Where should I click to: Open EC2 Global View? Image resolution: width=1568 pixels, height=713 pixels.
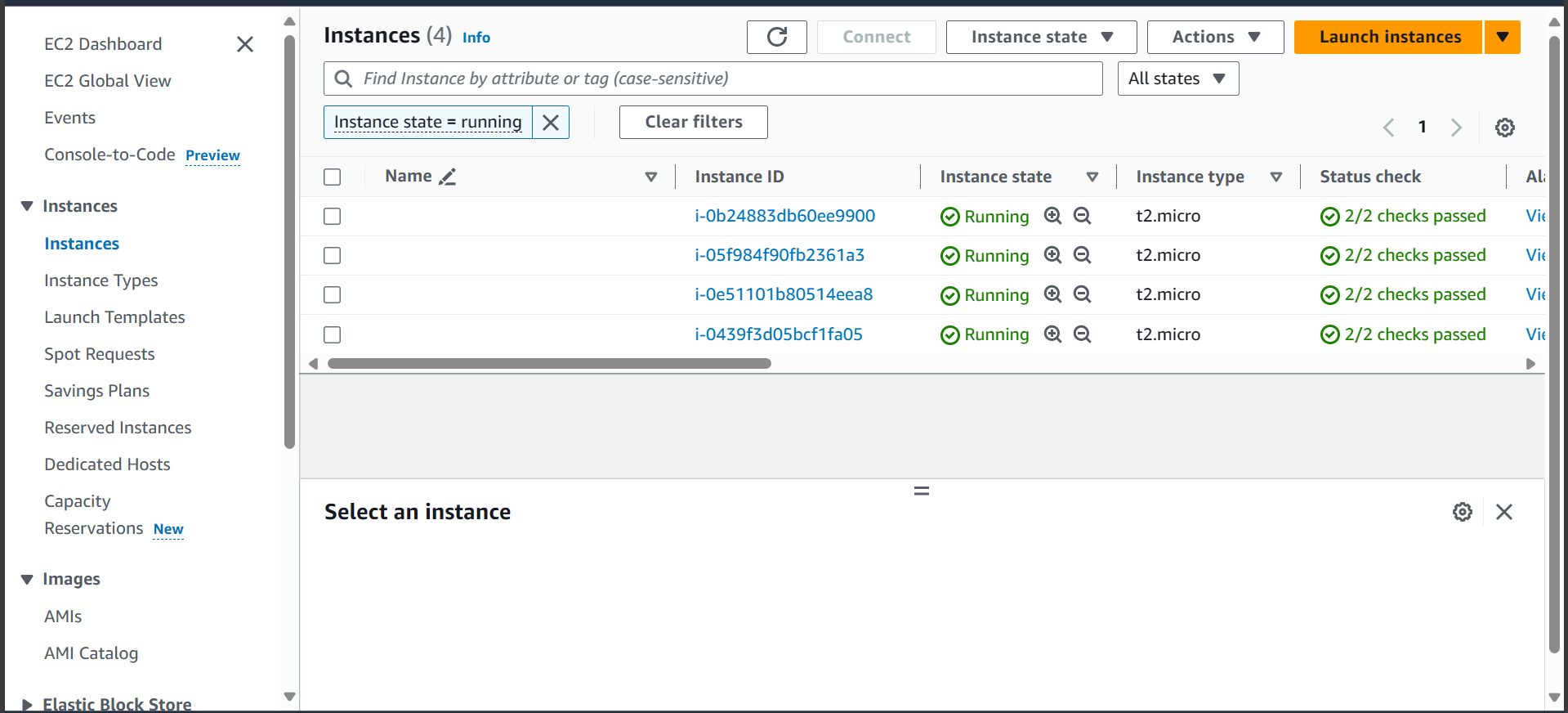click(108, 81)
